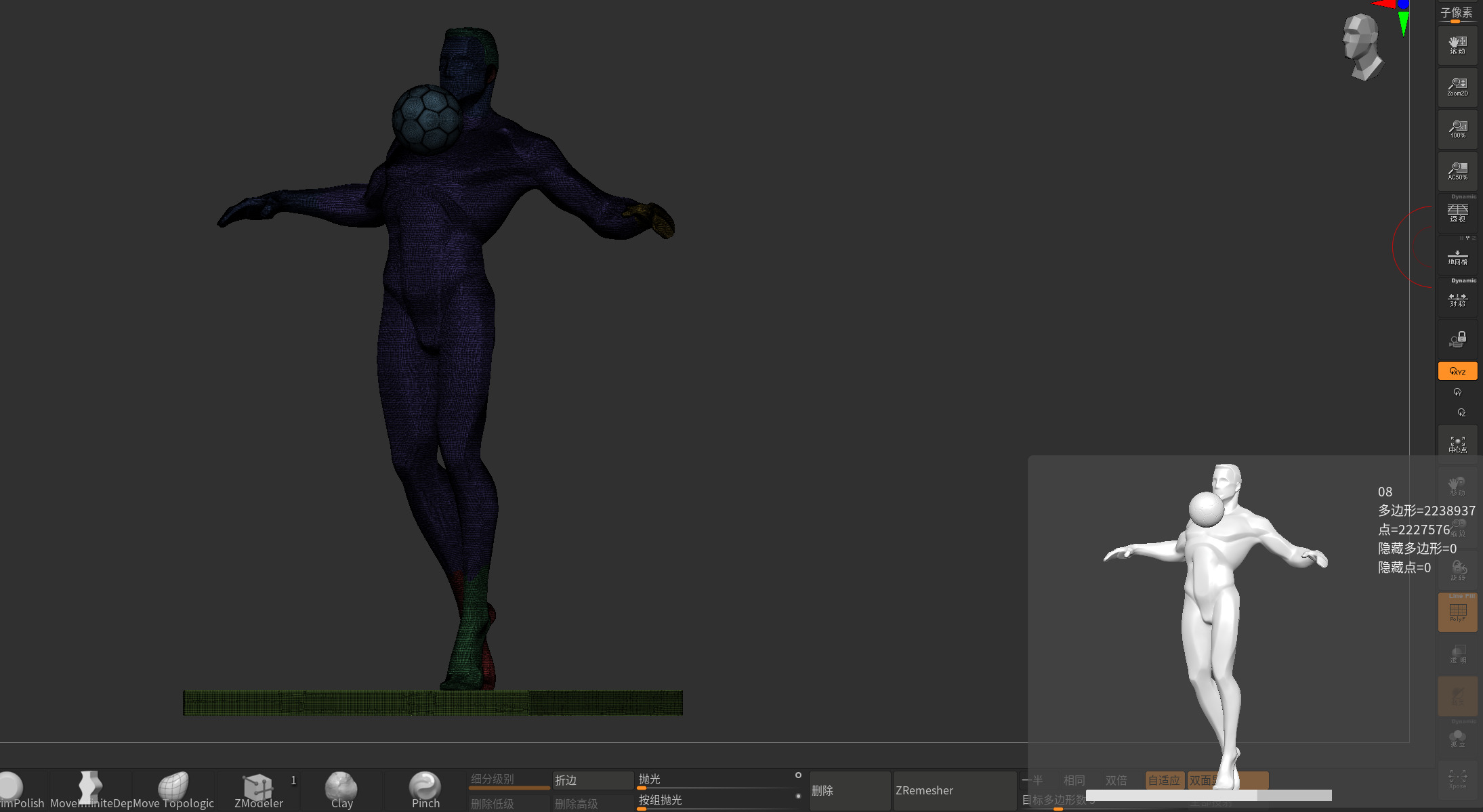Select the ZModeler brush

tap(258, 790)
